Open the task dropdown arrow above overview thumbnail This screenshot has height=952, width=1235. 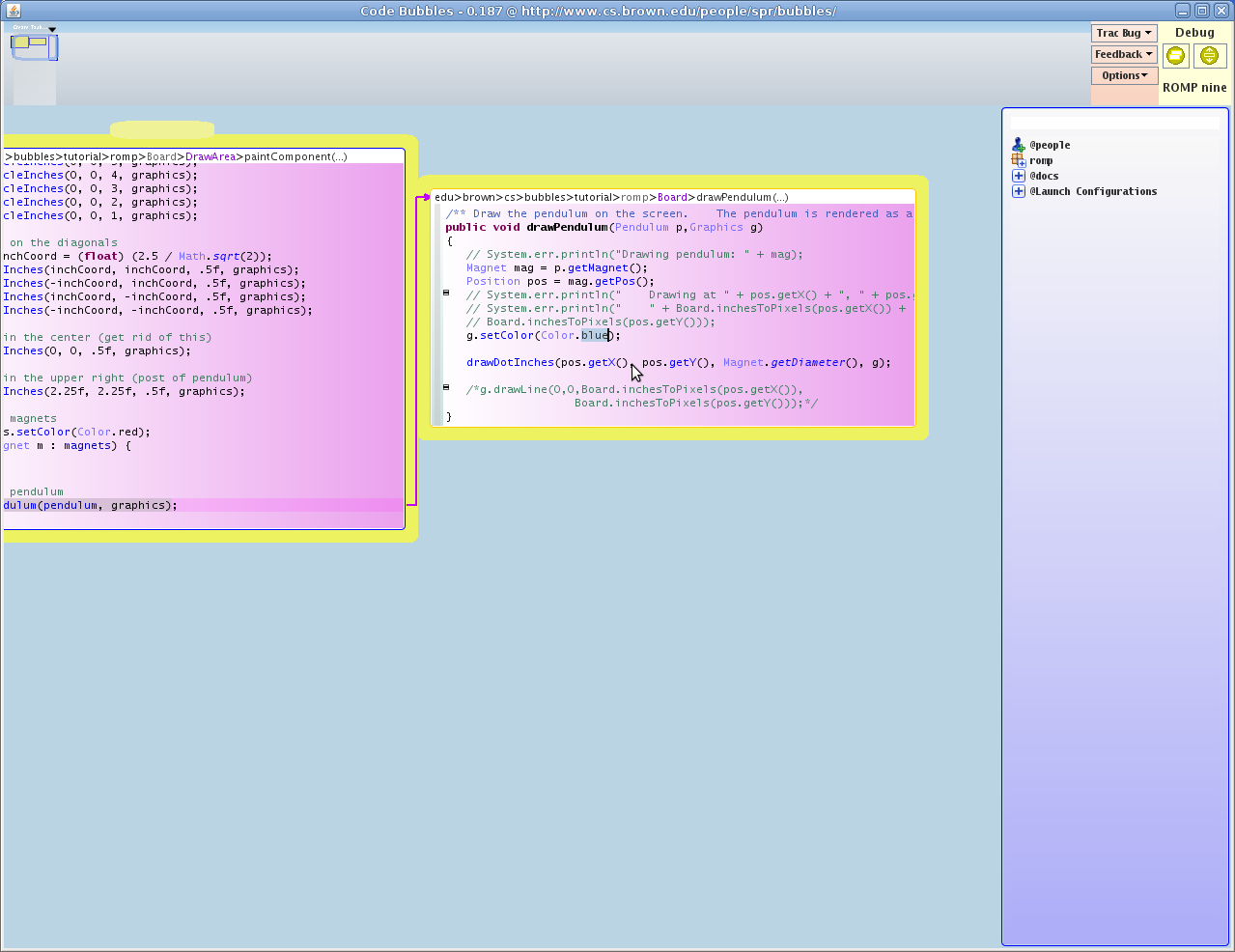[52, 29]
